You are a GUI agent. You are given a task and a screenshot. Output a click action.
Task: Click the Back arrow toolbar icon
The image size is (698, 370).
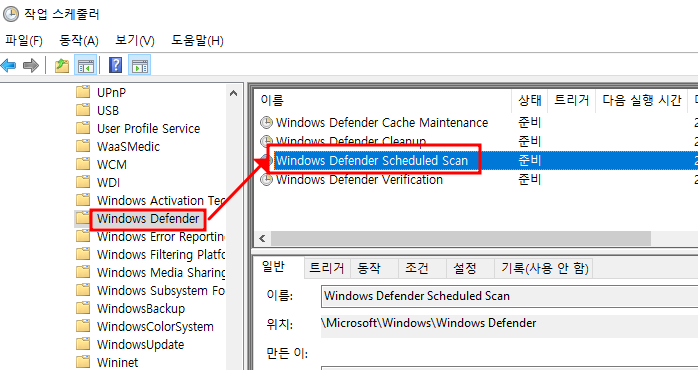tap(8, 66)
